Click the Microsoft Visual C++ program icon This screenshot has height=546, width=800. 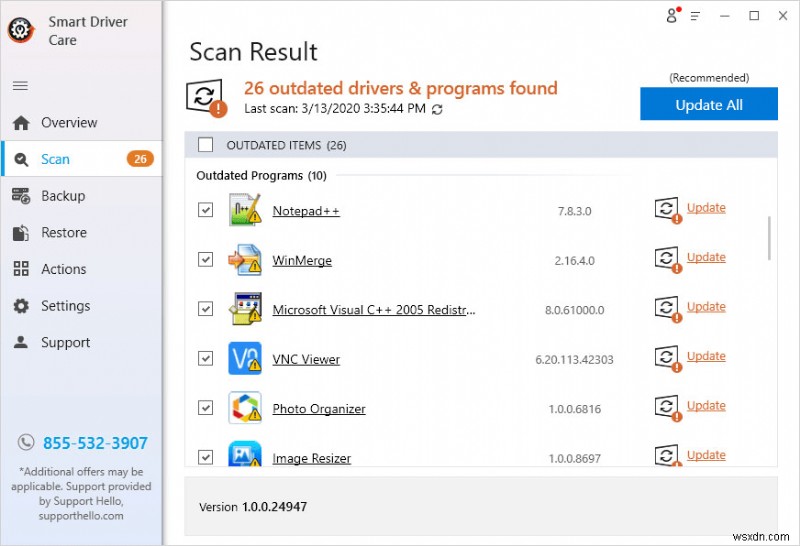tap(245, 309)
